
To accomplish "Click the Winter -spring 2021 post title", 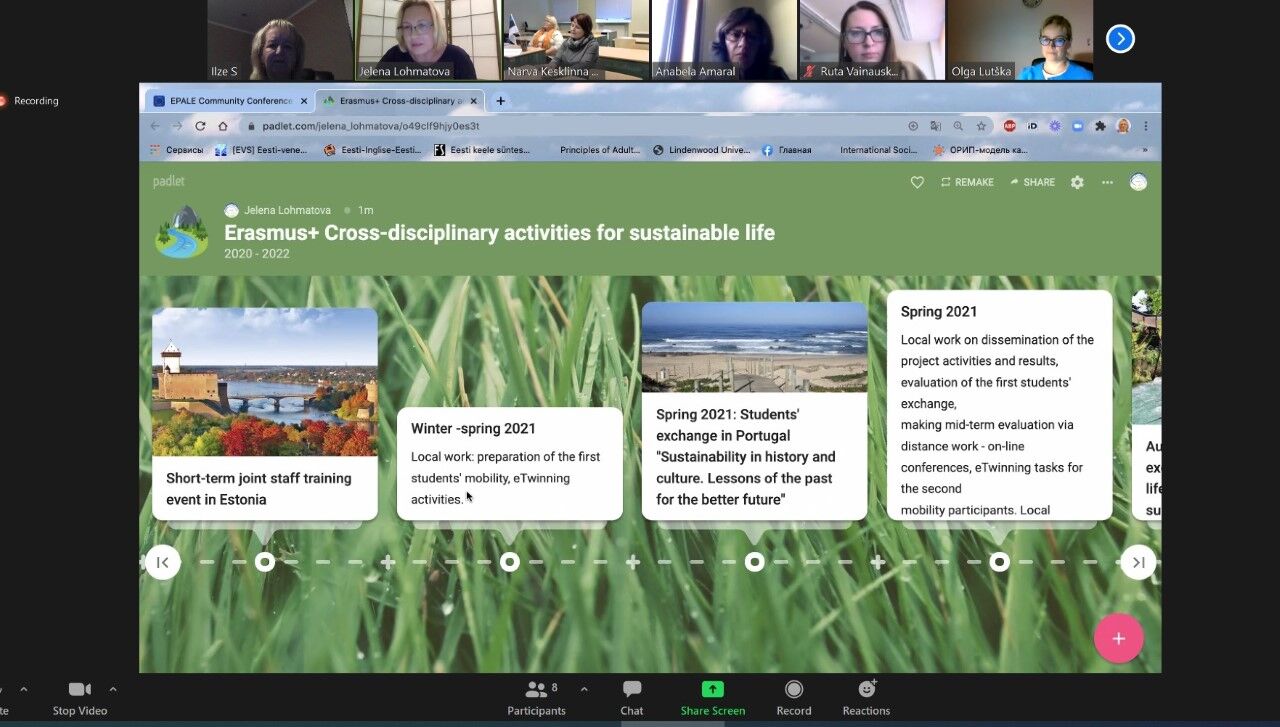I will pos(474,428).
